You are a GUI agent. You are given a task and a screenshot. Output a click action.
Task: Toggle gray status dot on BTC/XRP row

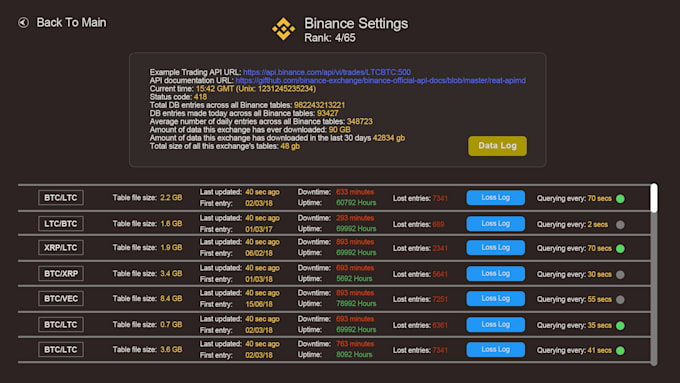point(621,275)
